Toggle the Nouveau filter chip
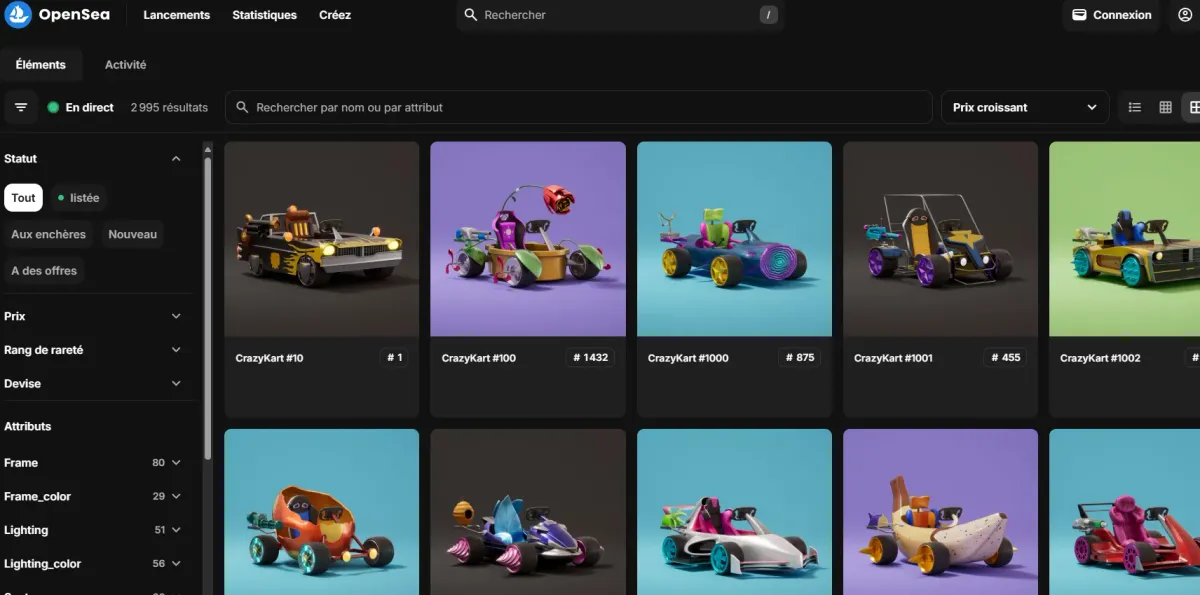Image resolution: width=1200 pixels, height=595 pixels. coord(132,234)
